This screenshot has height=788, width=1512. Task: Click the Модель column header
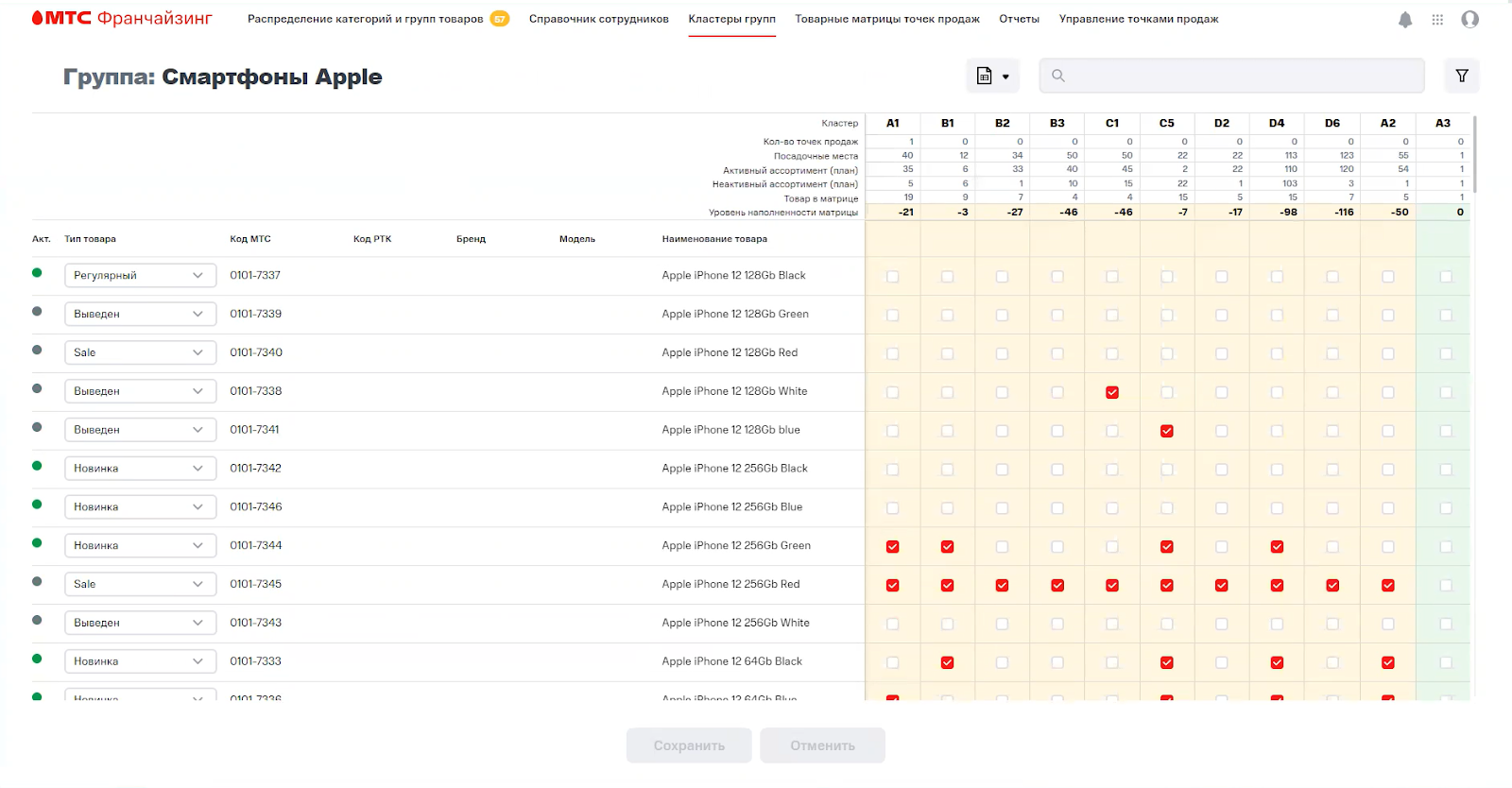[x=577, y=239]
